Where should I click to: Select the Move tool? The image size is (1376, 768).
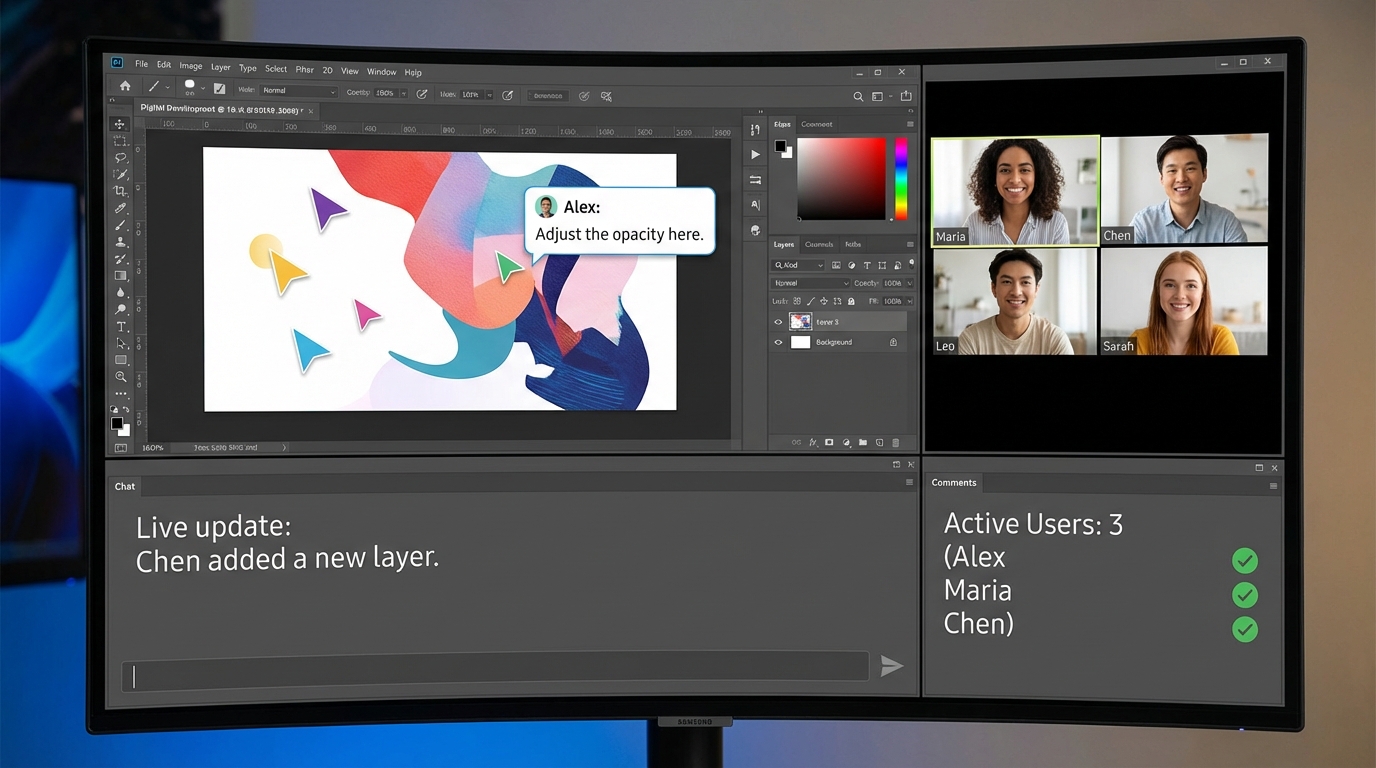(x=120, y=125)
